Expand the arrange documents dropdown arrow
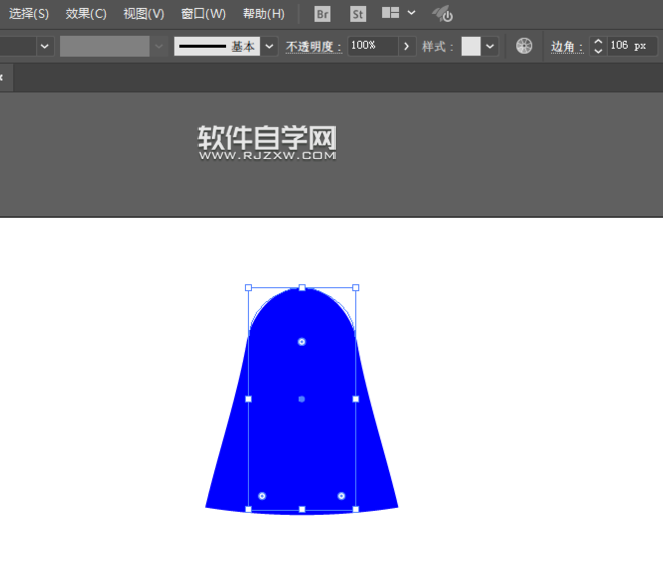The image size is (663, 573). coord(411,13)
